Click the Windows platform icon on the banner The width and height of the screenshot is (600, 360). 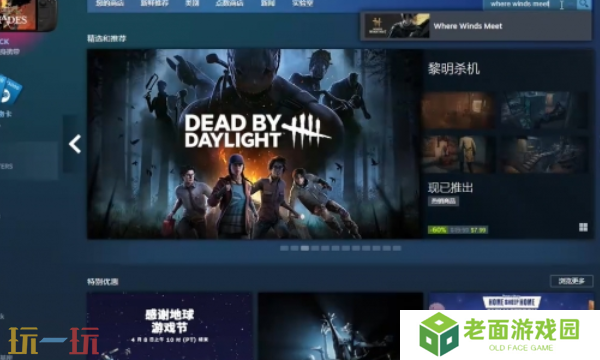(x=583, y=228)
